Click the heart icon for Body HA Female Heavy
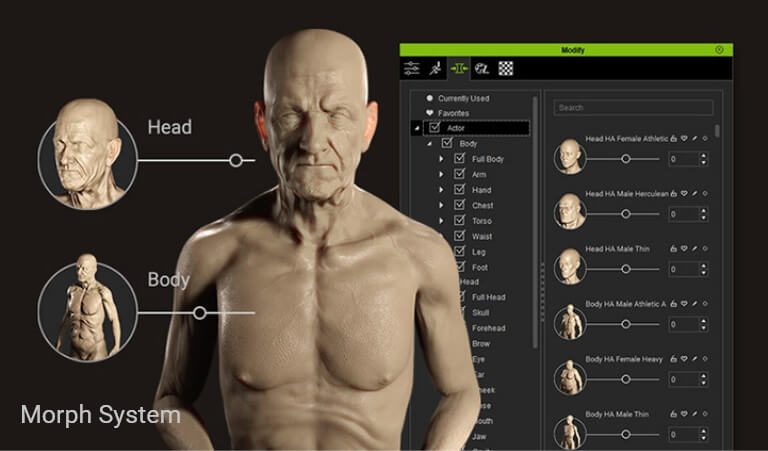 (684, 359)
